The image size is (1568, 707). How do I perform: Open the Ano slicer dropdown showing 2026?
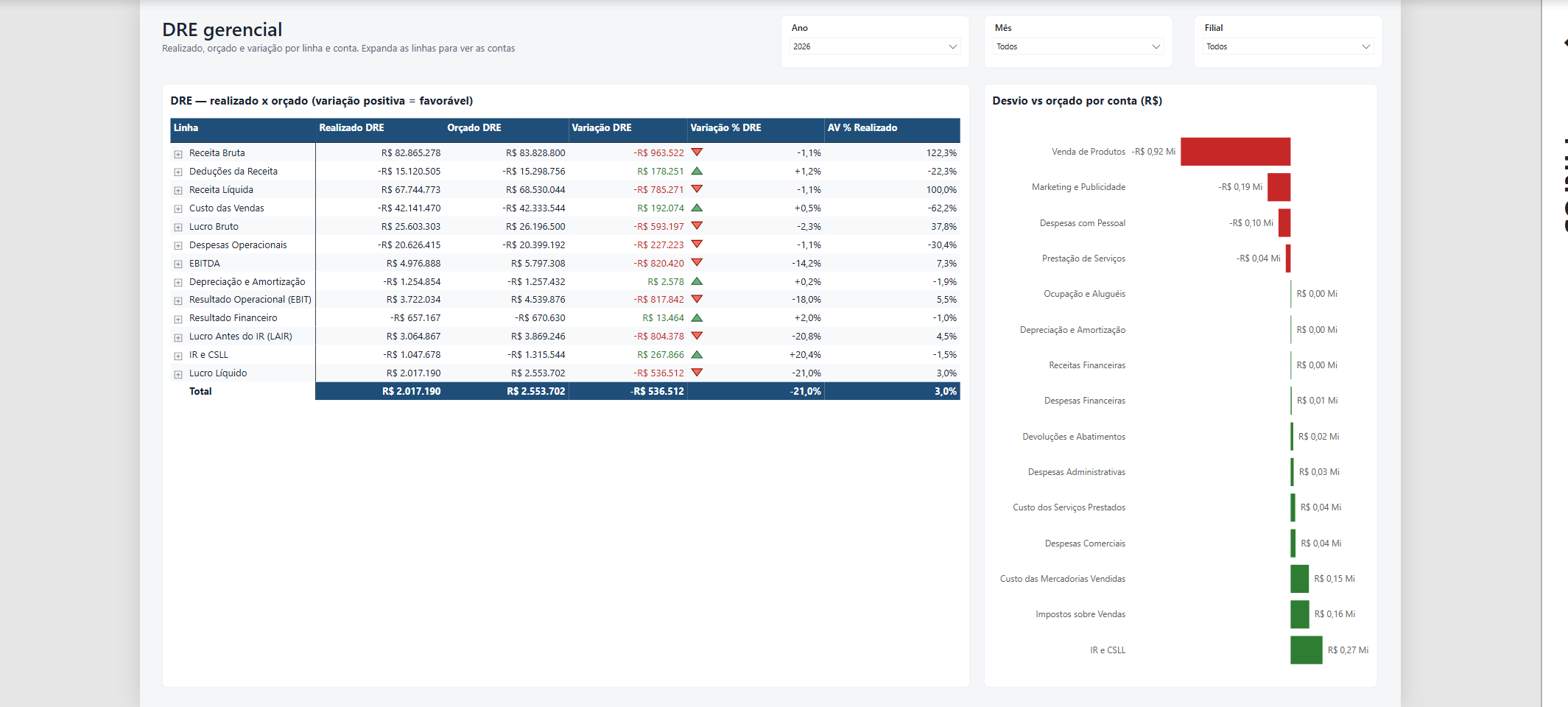875,46
